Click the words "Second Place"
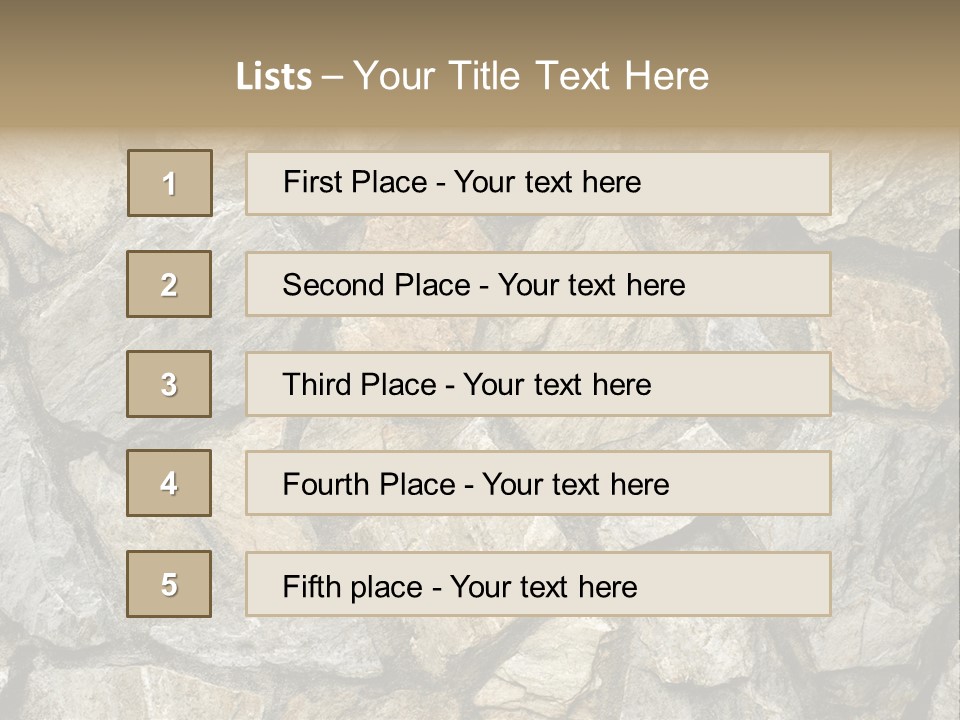Image resolution: width=960 pixels, height=720 pixels. click(x=375, y=285)
